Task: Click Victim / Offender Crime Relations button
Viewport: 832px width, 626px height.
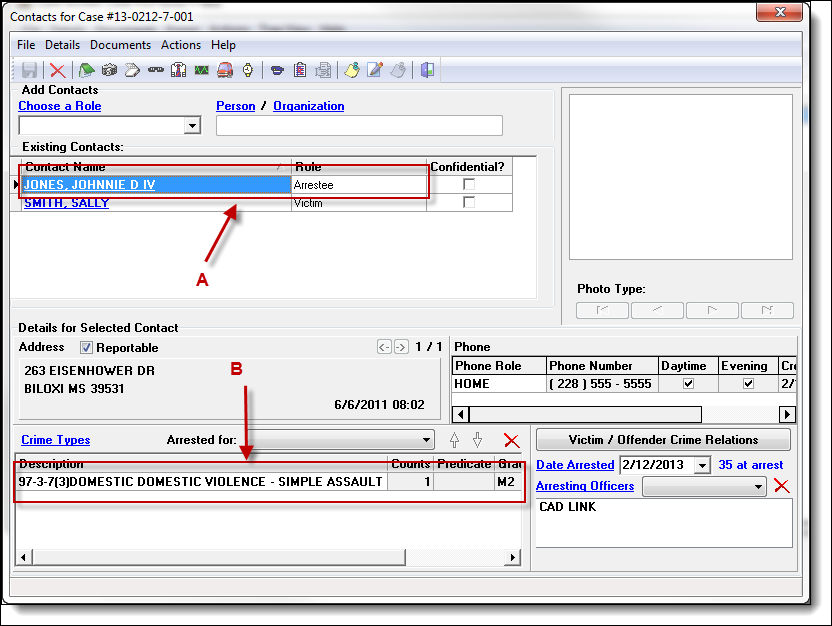Action: point(663,440)
